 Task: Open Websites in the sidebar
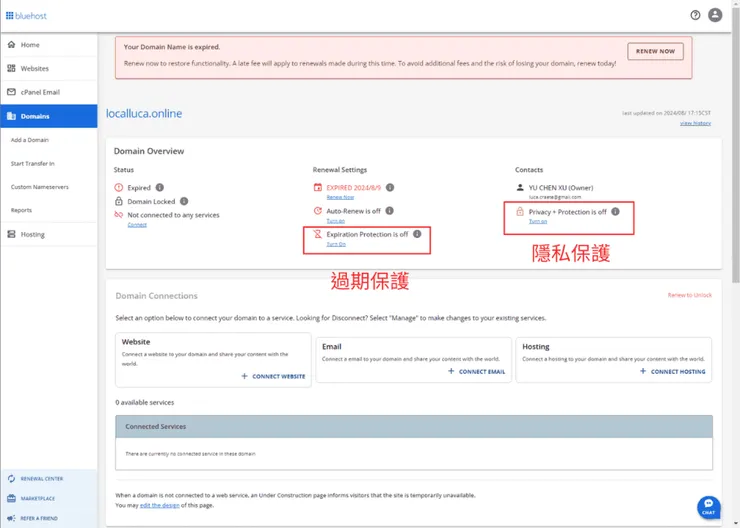tap(49, 68)
